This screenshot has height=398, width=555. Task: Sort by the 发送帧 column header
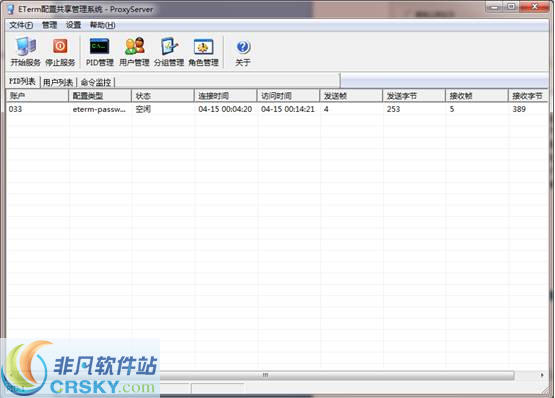coord(351,96)
